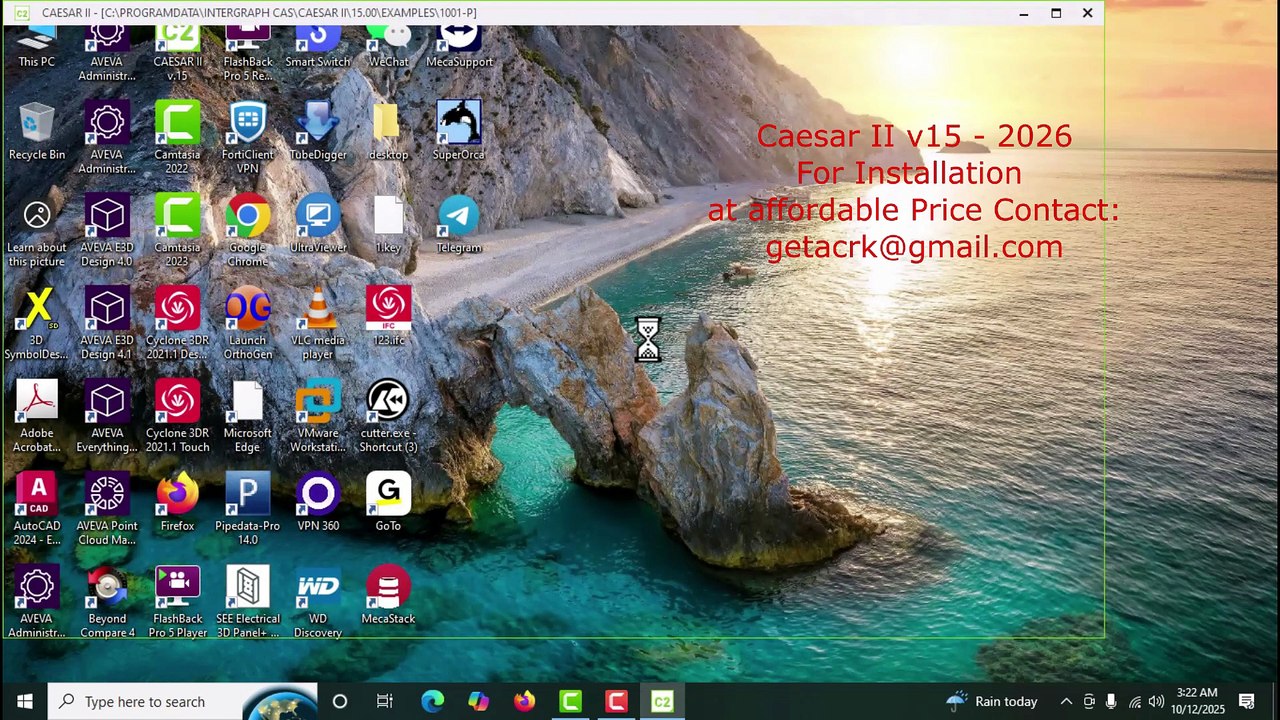Click the VMware Workstation desktop icon
1280x720 pixels.
(318, 417)
